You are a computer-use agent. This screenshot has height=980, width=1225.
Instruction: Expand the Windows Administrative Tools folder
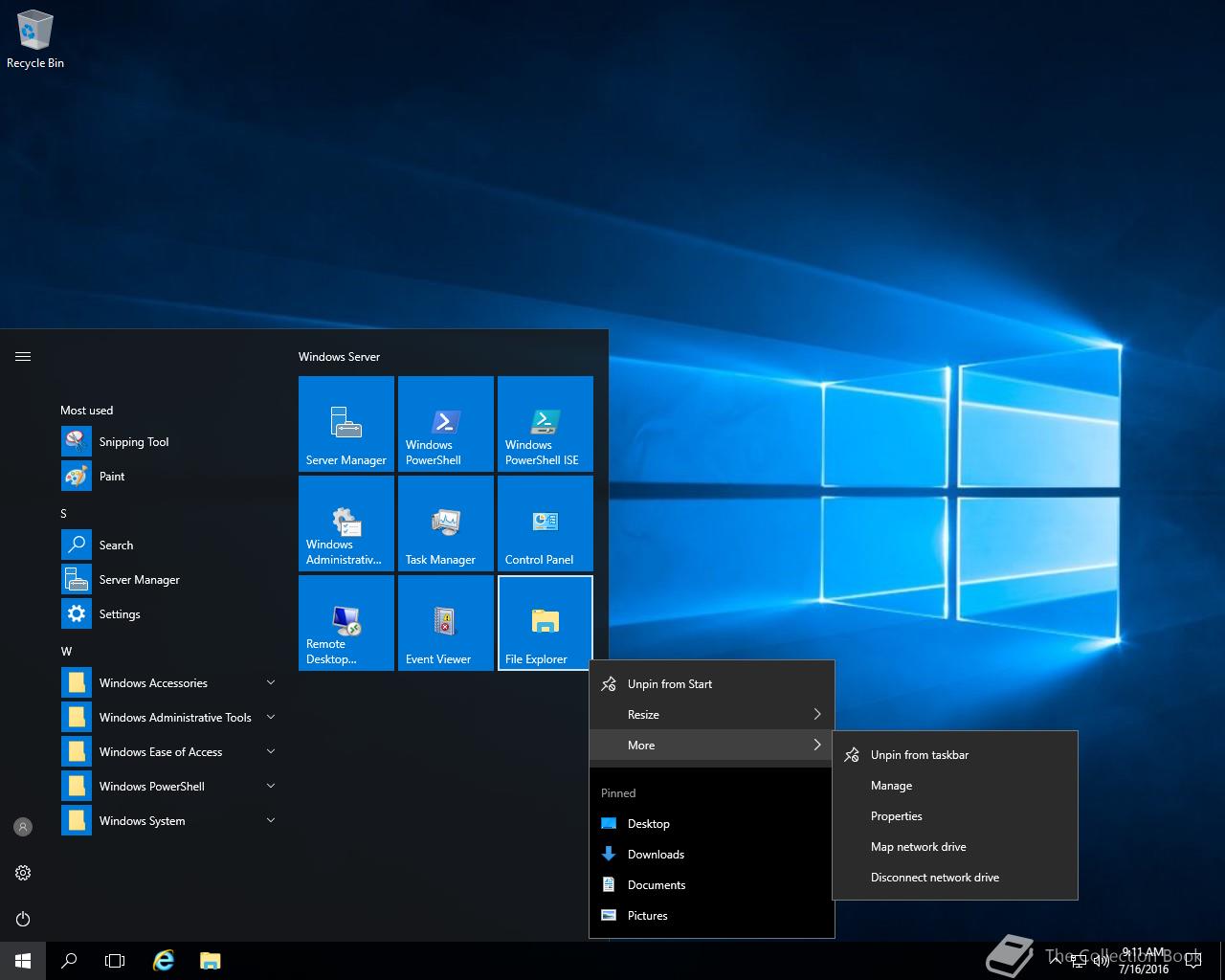pos(168,718)
